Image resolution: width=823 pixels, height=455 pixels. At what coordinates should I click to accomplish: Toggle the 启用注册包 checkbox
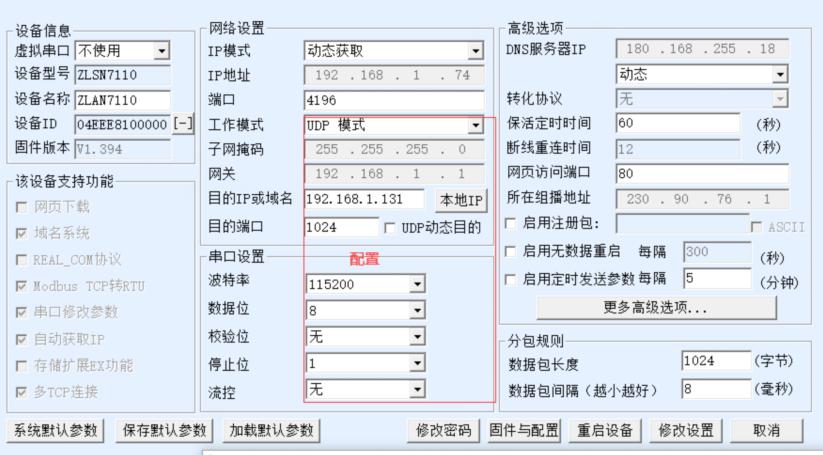[x=511, y=223]
